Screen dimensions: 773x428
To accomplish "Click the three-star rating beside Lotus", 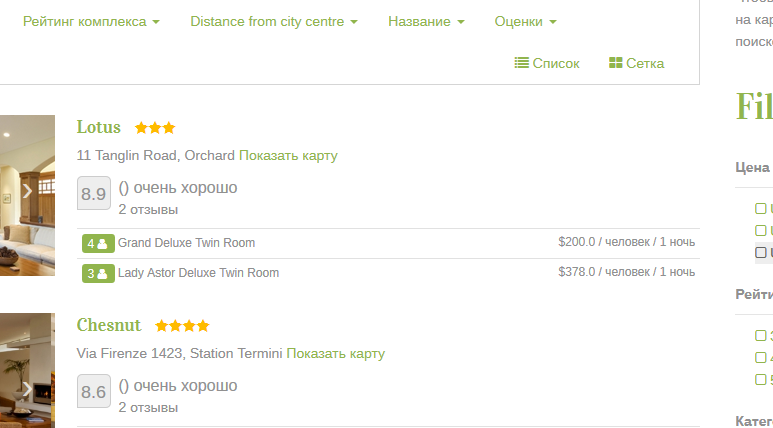I will pyautogui.click(x=155, y=128).
